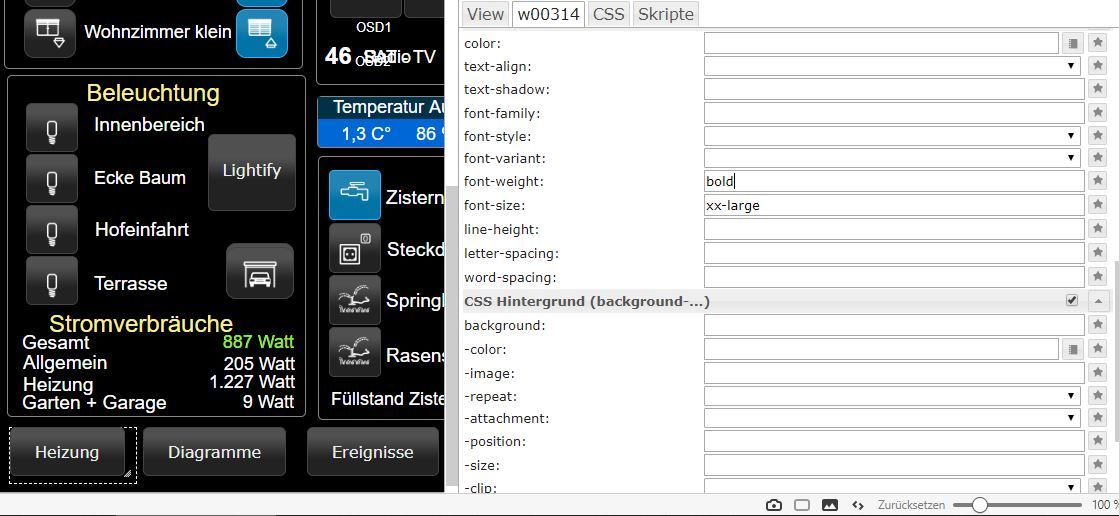Click the Diagramme button

214,452
